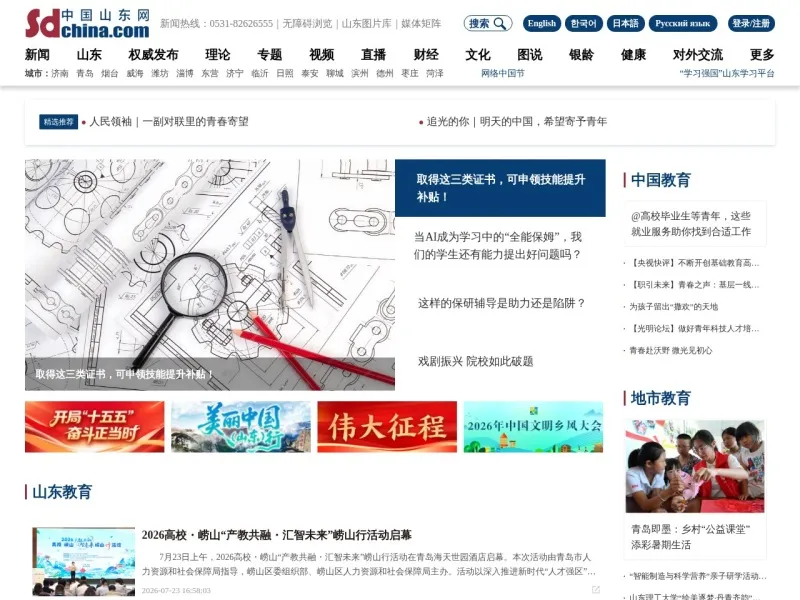Open the 专题 menu
This screenshot has height=600, width=800.
pyautogui.click(x=270, y=55)
